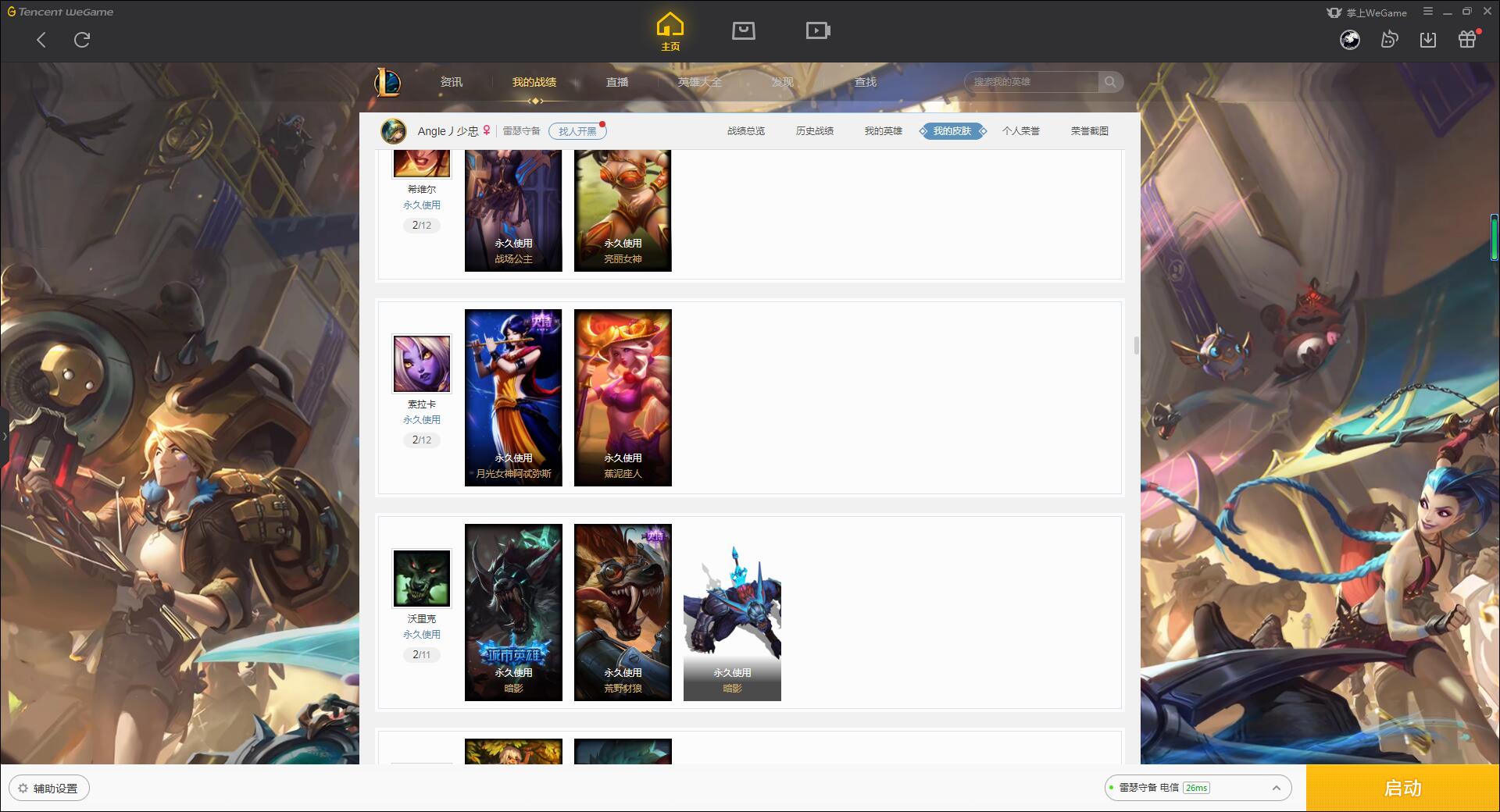Click the 索拉卡 champion name

point(422,404)
